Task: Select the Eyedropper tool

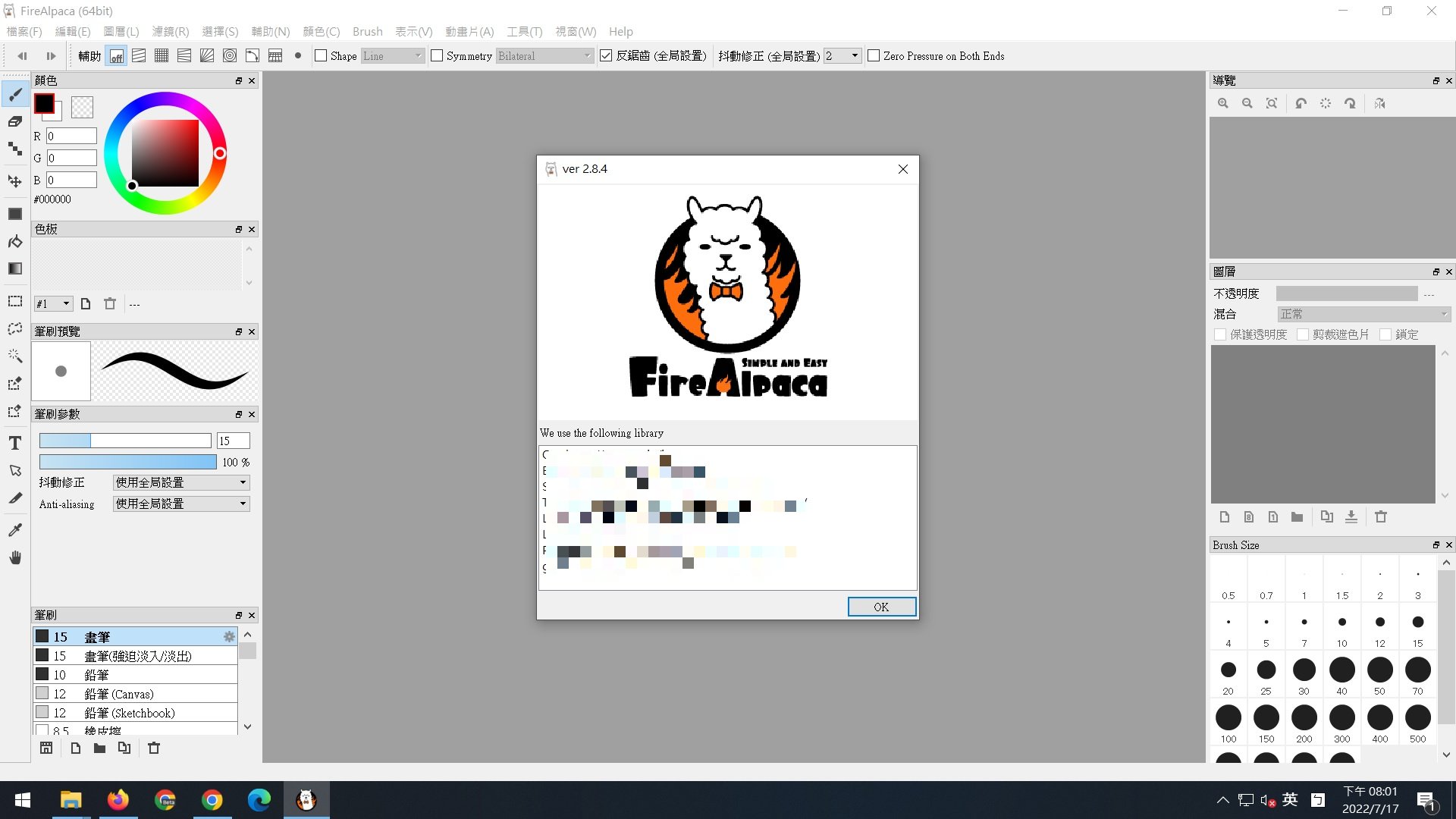Action: coord(15,530)
